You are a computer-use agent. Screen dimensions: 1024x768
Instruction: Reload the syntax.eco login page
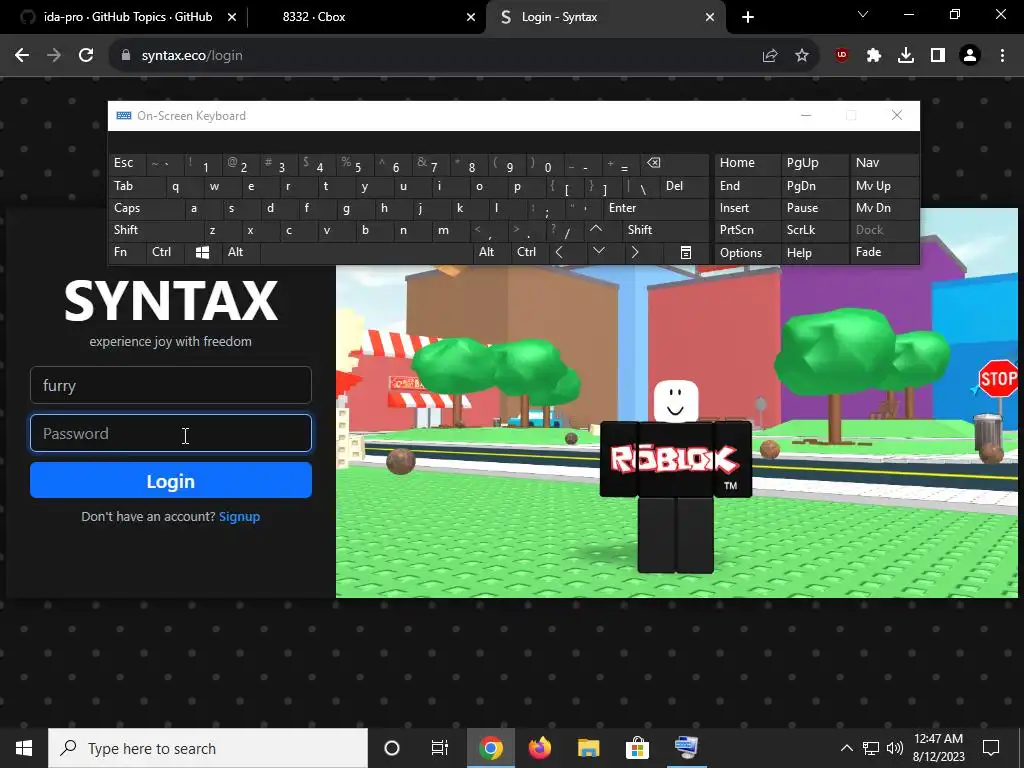point(86,56)
